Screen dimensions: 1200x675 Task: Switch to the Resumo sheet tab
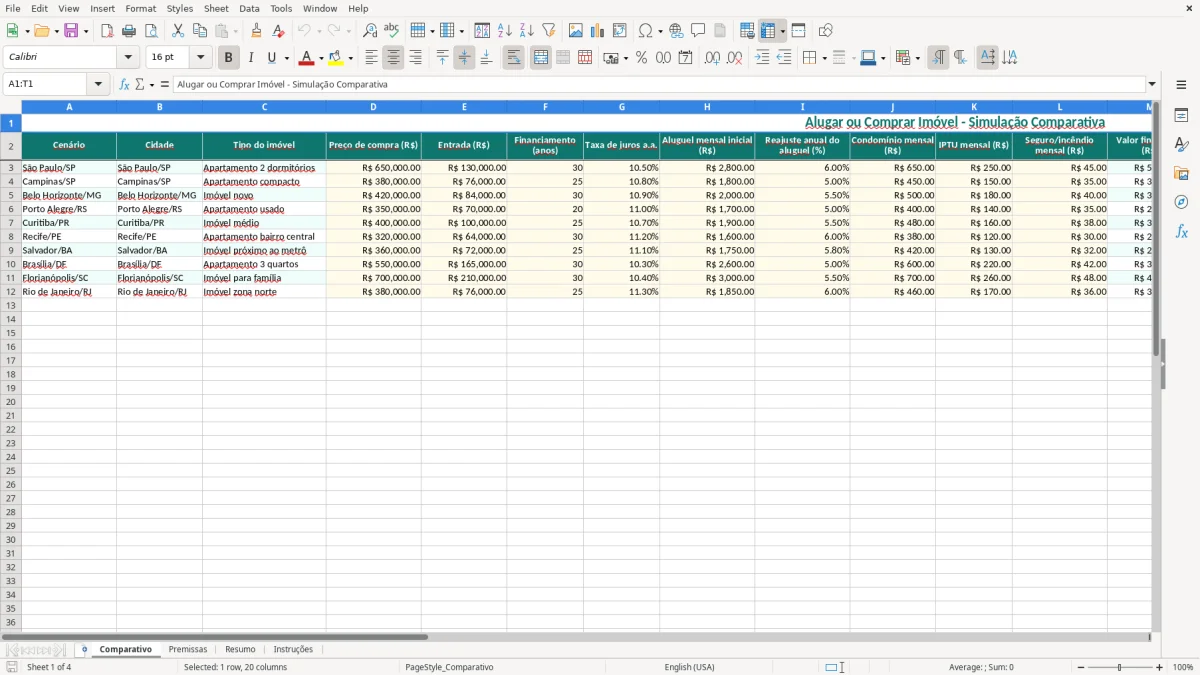tap(240, 649)
